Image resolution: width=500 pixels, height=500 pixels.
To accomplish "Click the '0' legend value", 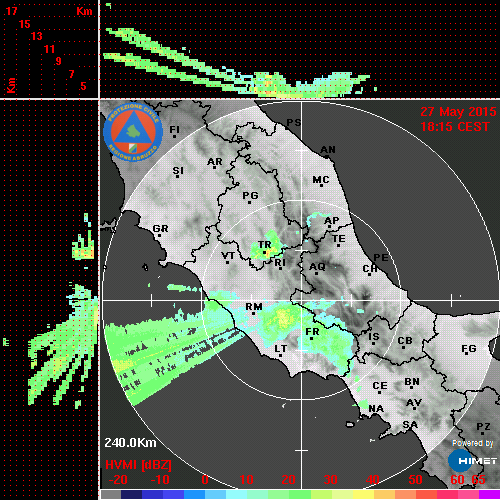I will pos(205,480).
